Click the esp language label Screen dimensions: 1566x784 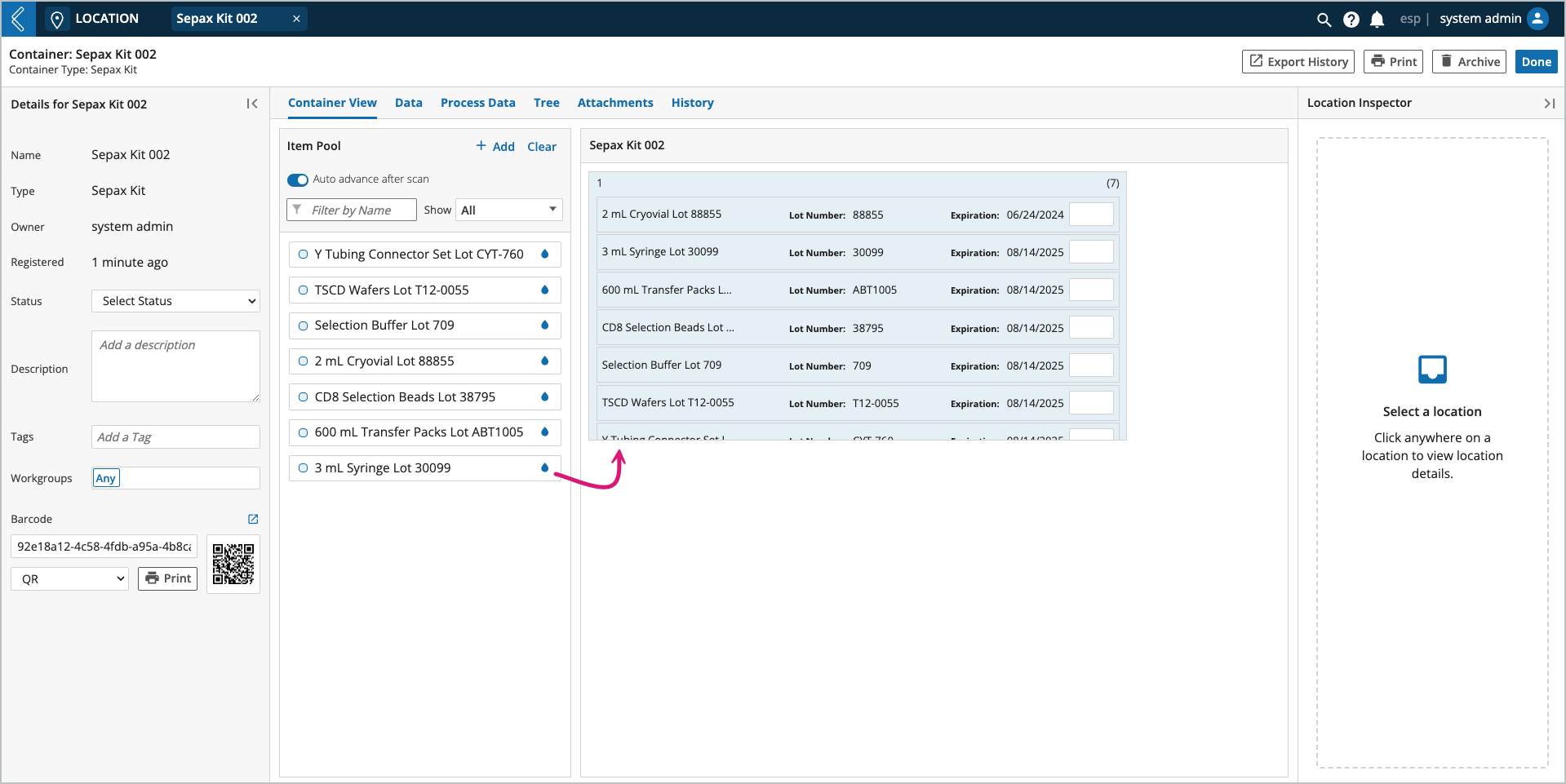(x=1410, y=19)
